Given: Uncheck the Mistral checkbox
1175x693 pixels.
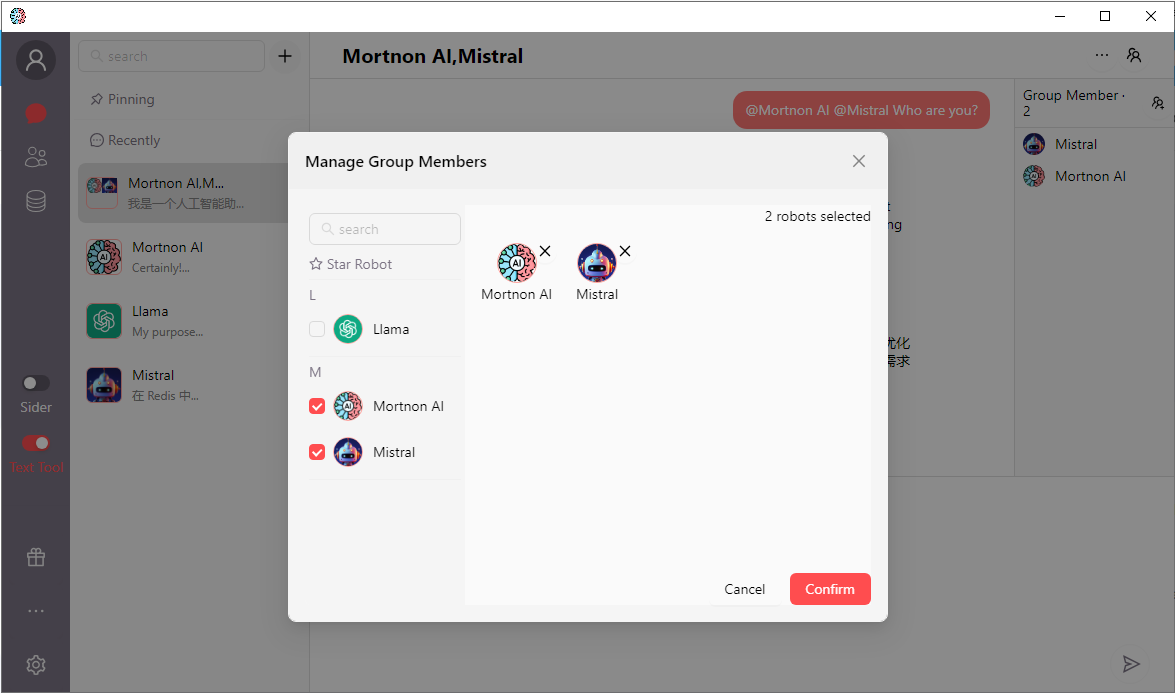Looking at the screenshot, I should 317,452.
